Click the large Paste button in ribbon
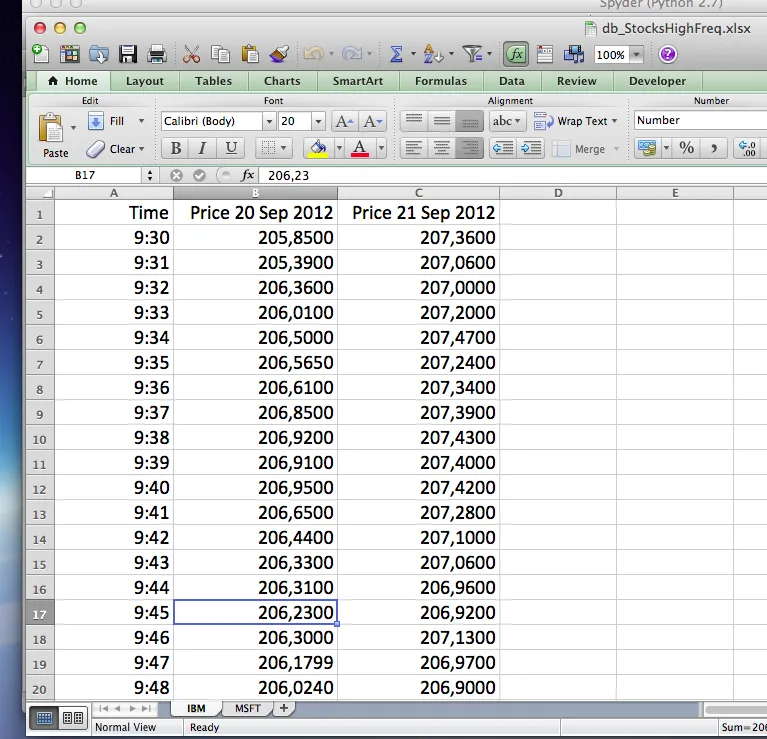 55,135
